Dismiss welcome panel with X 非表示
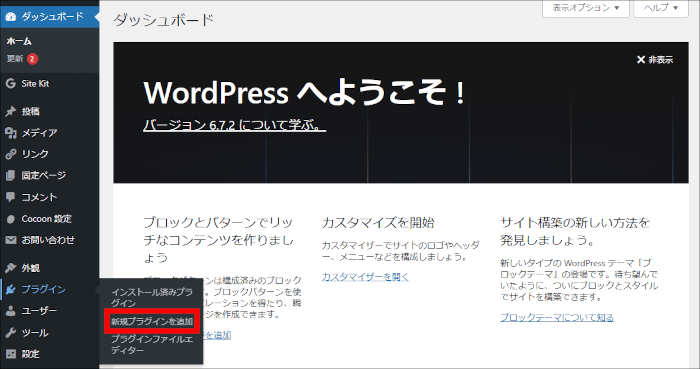 tap(655, 60)
